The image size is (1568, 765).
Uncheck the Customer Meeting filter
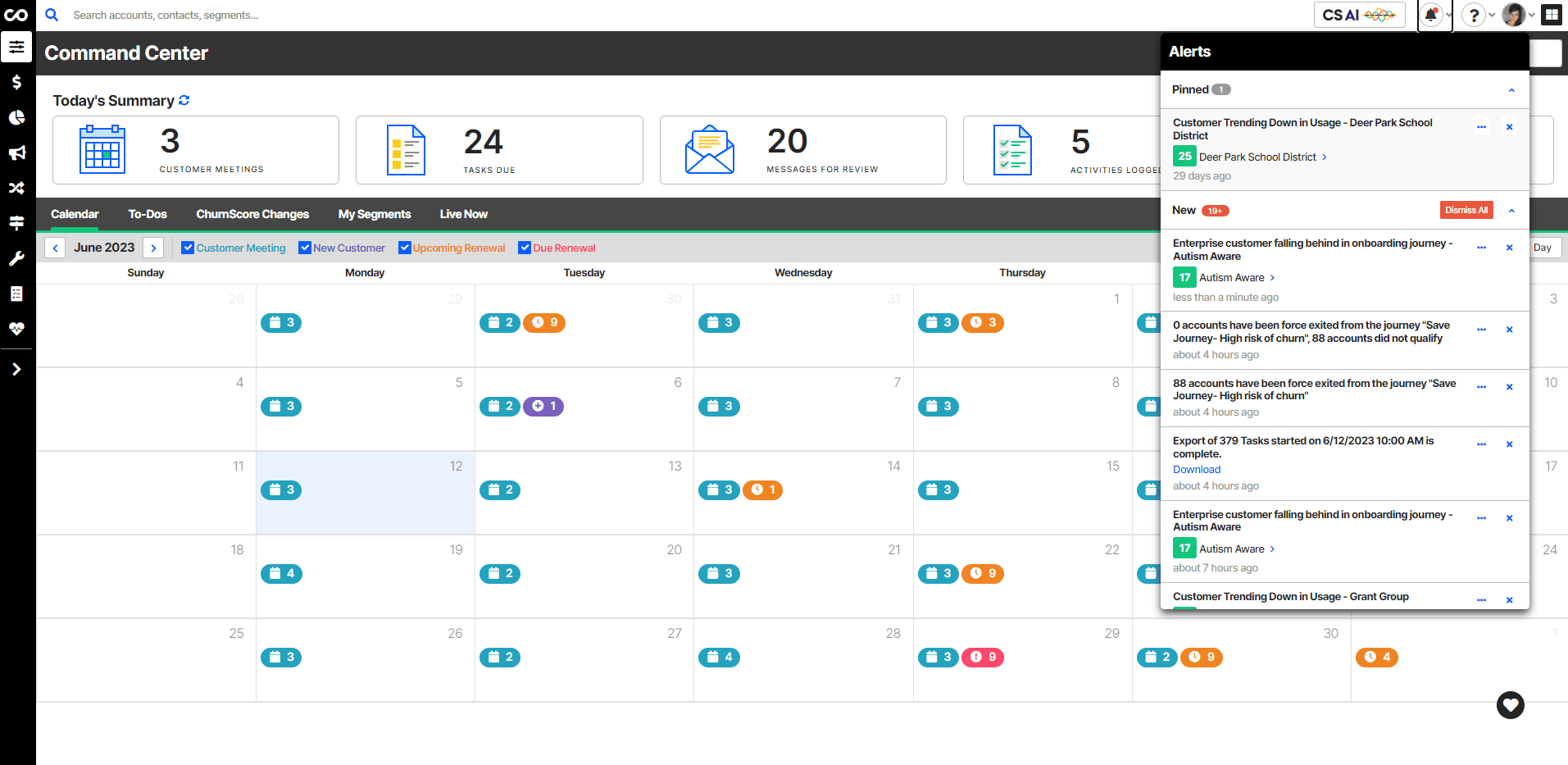tap(189, 248)
